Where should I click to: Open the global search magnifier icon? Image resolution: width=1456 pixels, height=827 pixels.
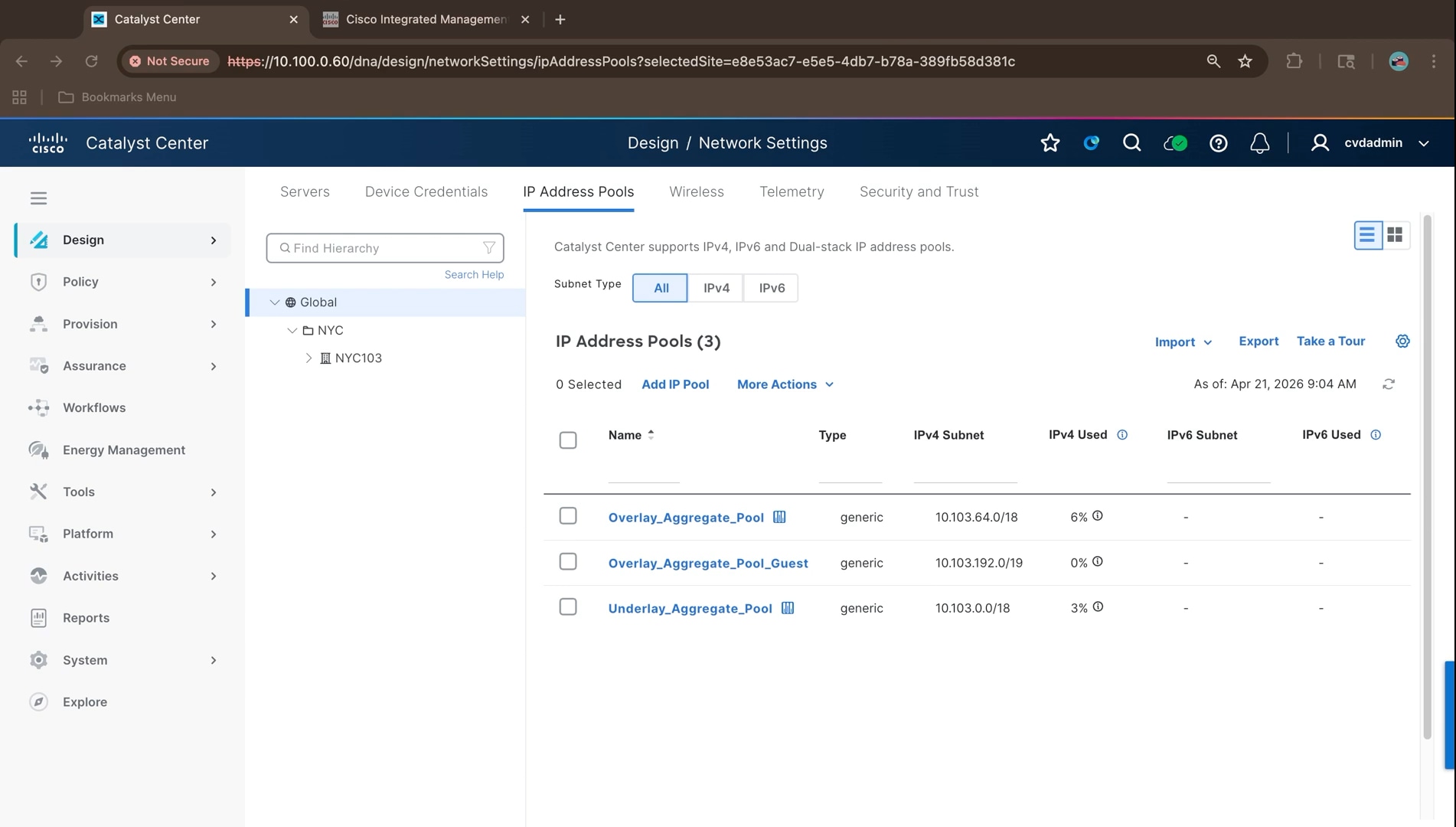[x=1131, y=143]
